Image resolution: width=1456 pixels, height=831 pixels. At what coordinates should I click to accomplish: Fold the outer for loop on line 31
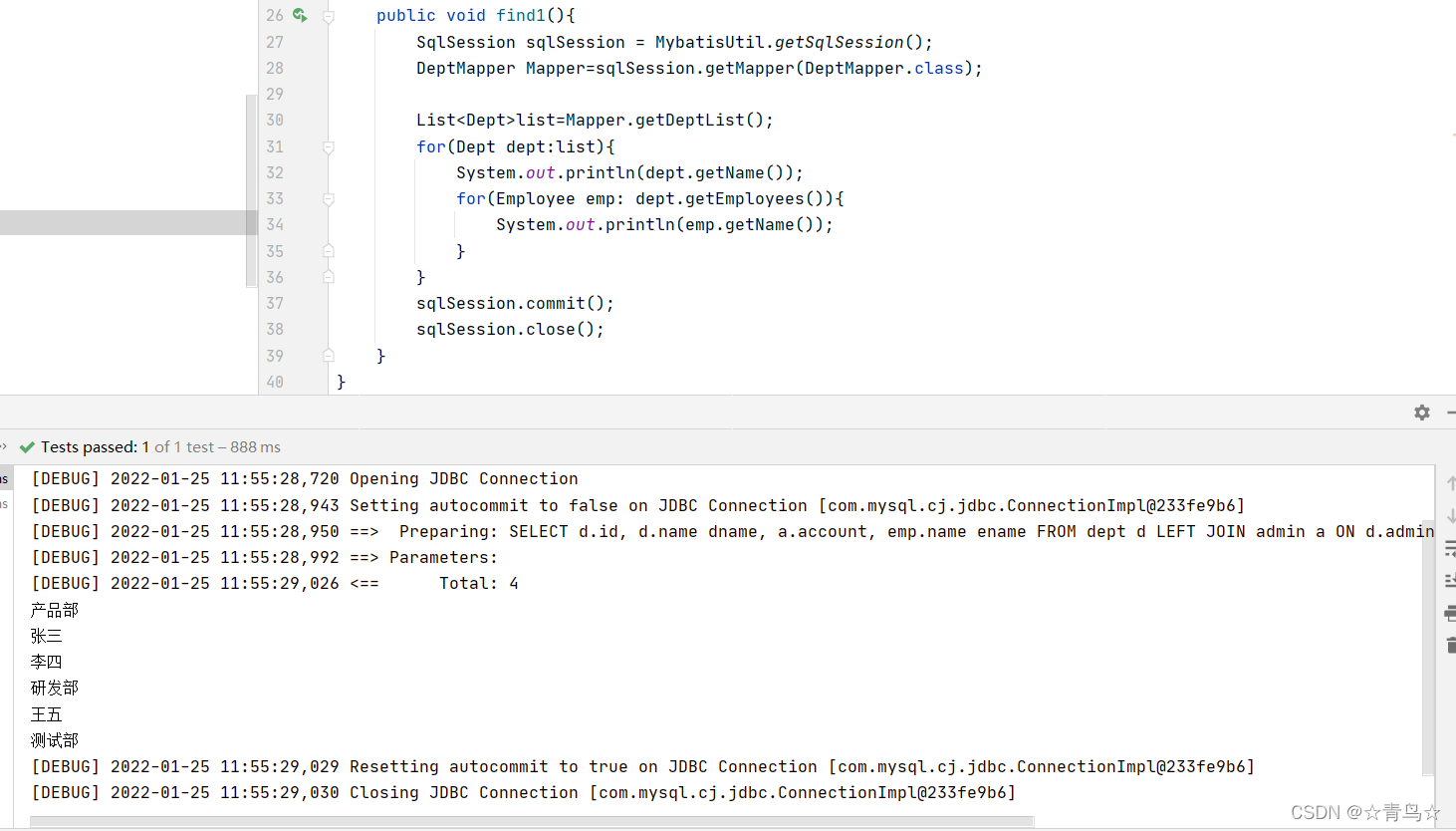pyautogui.click(x=329, y=147)
